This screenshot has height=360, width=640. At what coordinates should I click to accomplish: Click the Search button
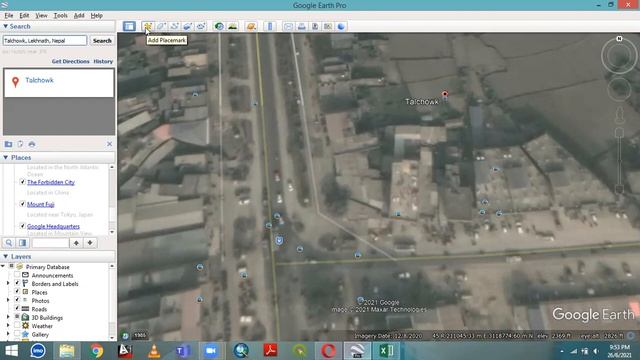click(102, 40)
